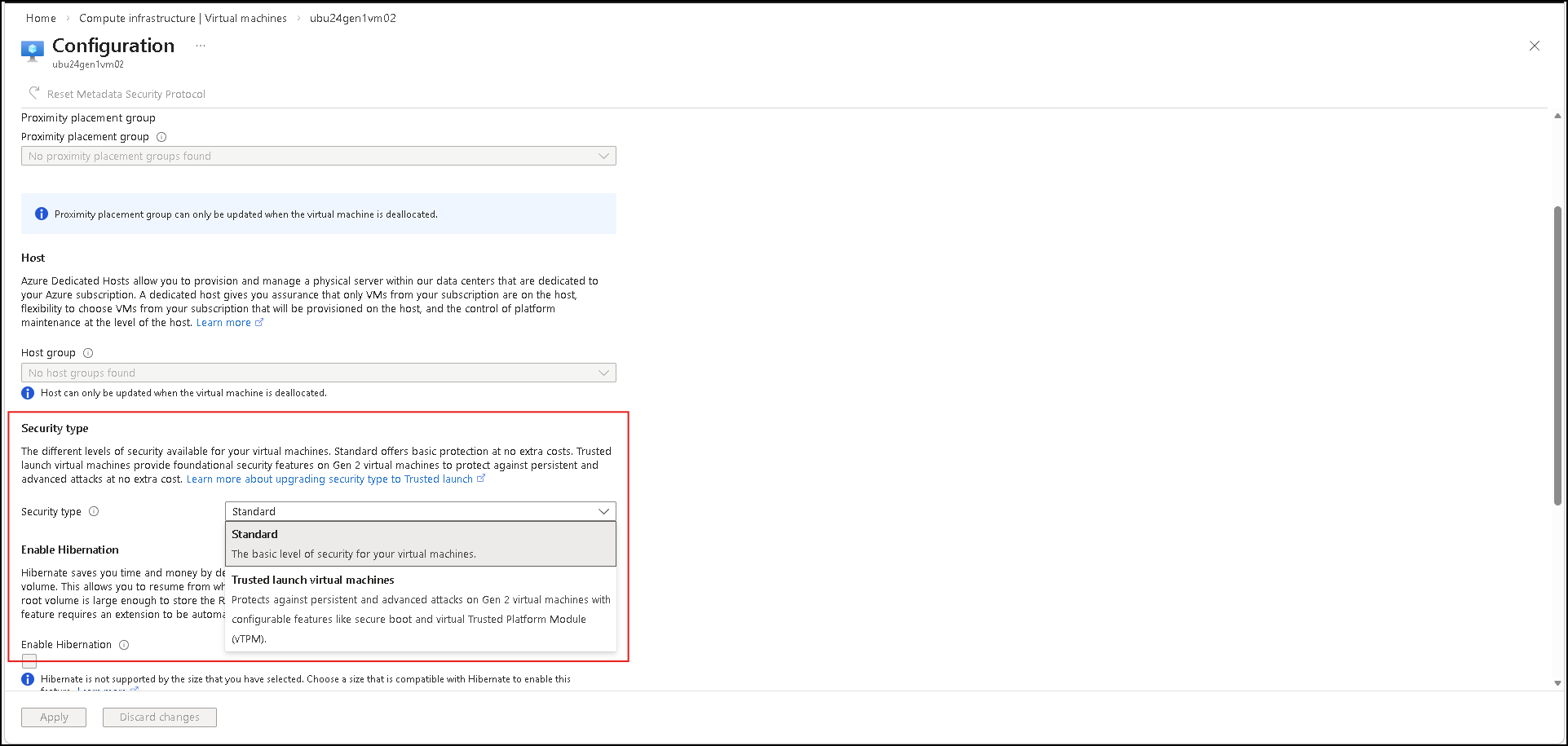The width and height of the screenshot is (1568, 746).
Task: Open the ellipsis more options menu
Action: pyautogui.click(x=201, y=46)
